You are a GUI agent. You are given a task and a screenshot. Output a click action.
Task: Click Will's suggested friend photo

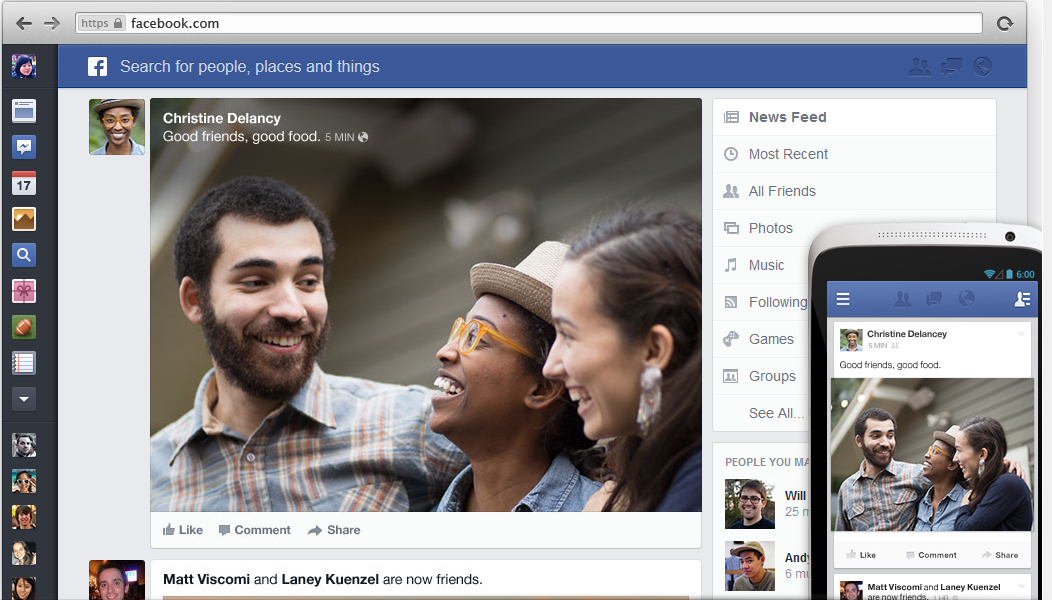(x=750, y=504)
